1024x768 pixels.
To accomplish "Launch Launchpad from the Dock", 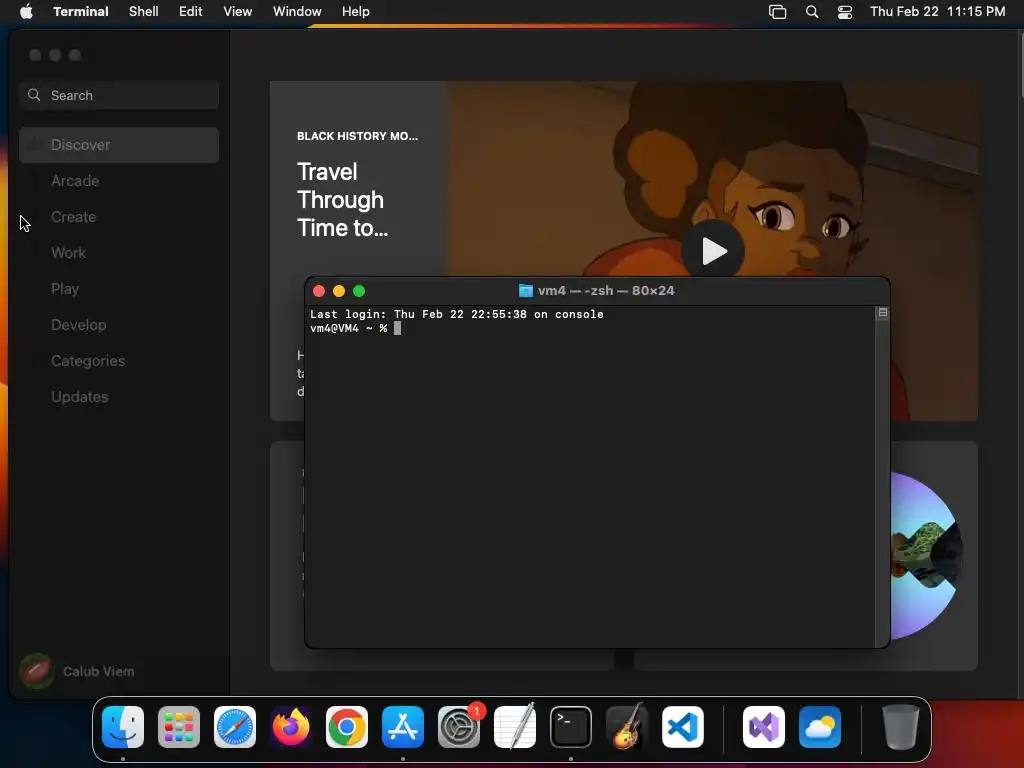I will (x=179, y=727).
